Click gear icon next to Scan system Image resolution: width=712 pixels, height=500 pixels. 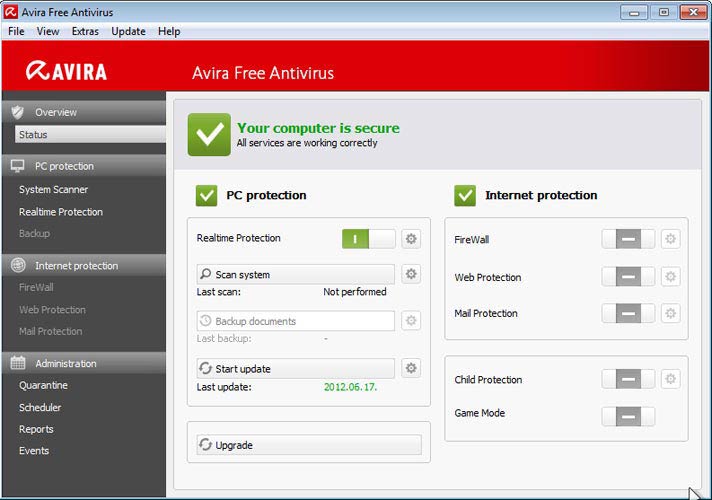click(411, 274)
